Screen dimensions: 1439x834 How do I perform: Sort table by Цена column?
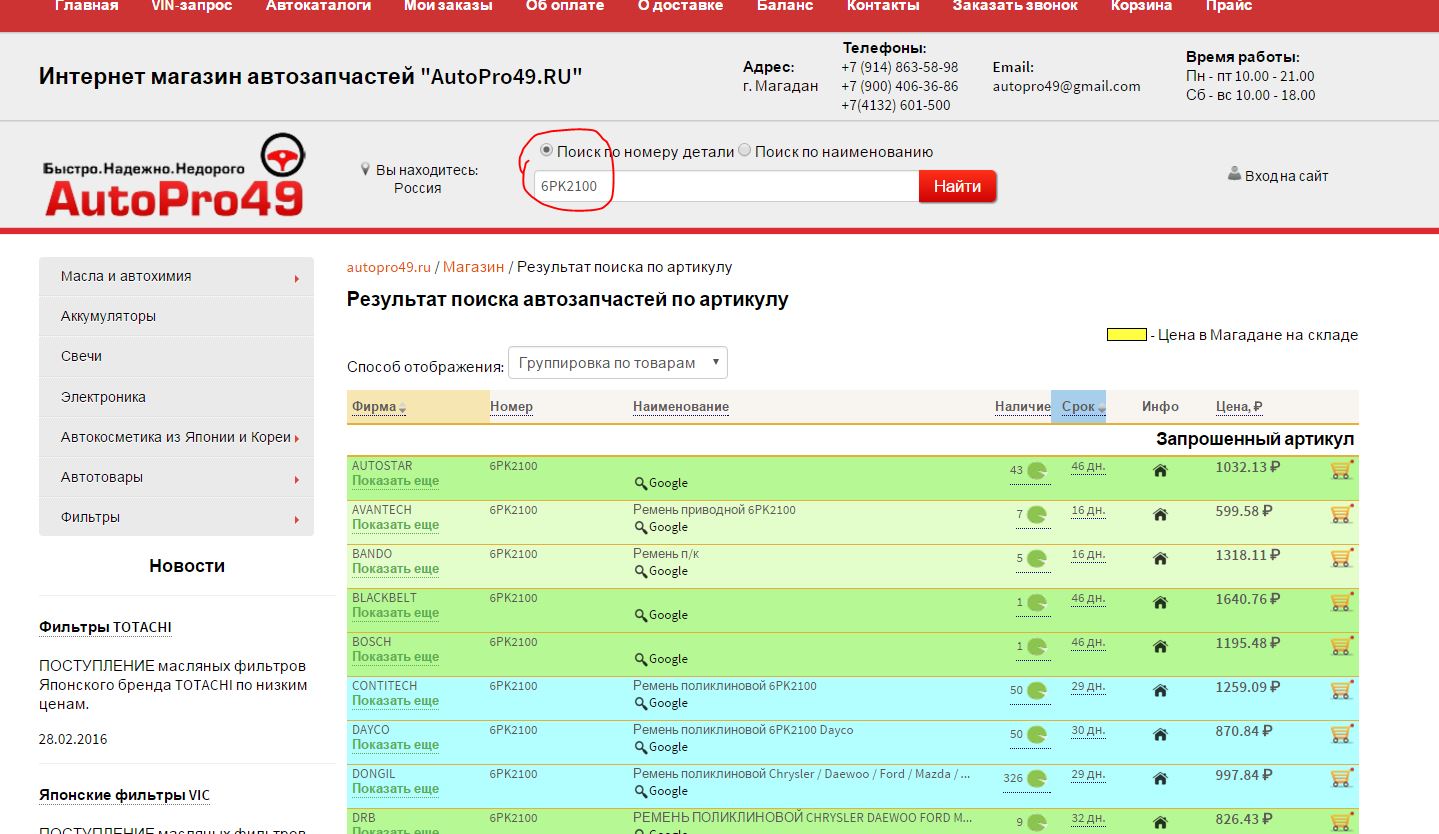[x=1239, y=407]
